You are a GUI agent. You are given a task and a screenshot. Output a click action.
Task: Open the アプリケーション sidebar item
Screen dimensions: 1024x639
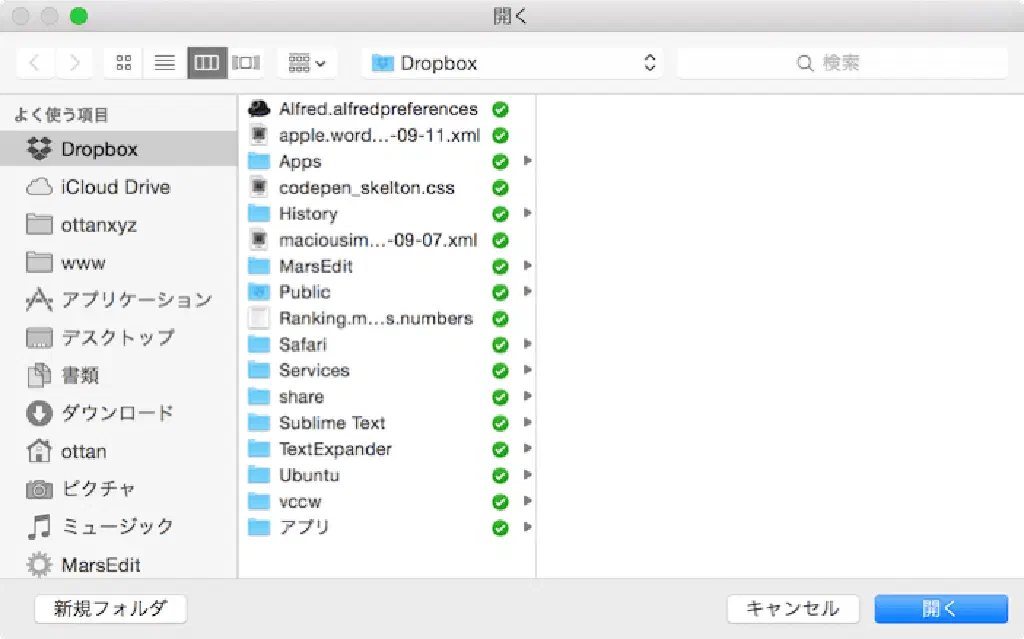tap(136, 300)
